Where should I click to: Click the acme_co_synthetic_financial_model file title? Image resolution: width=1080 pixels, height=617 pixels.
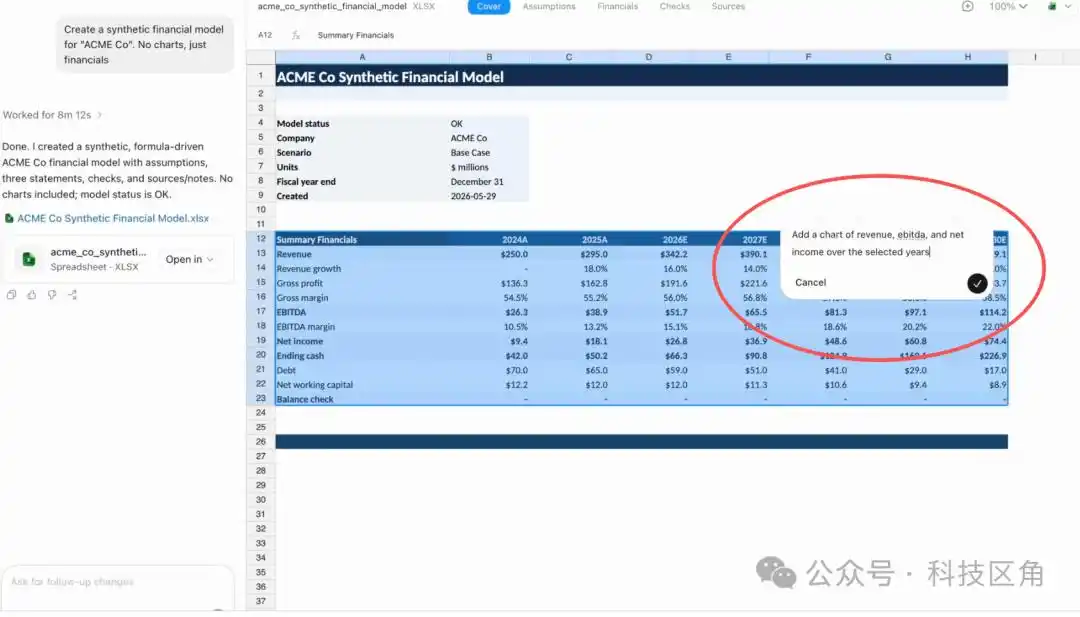pos(332,6)
